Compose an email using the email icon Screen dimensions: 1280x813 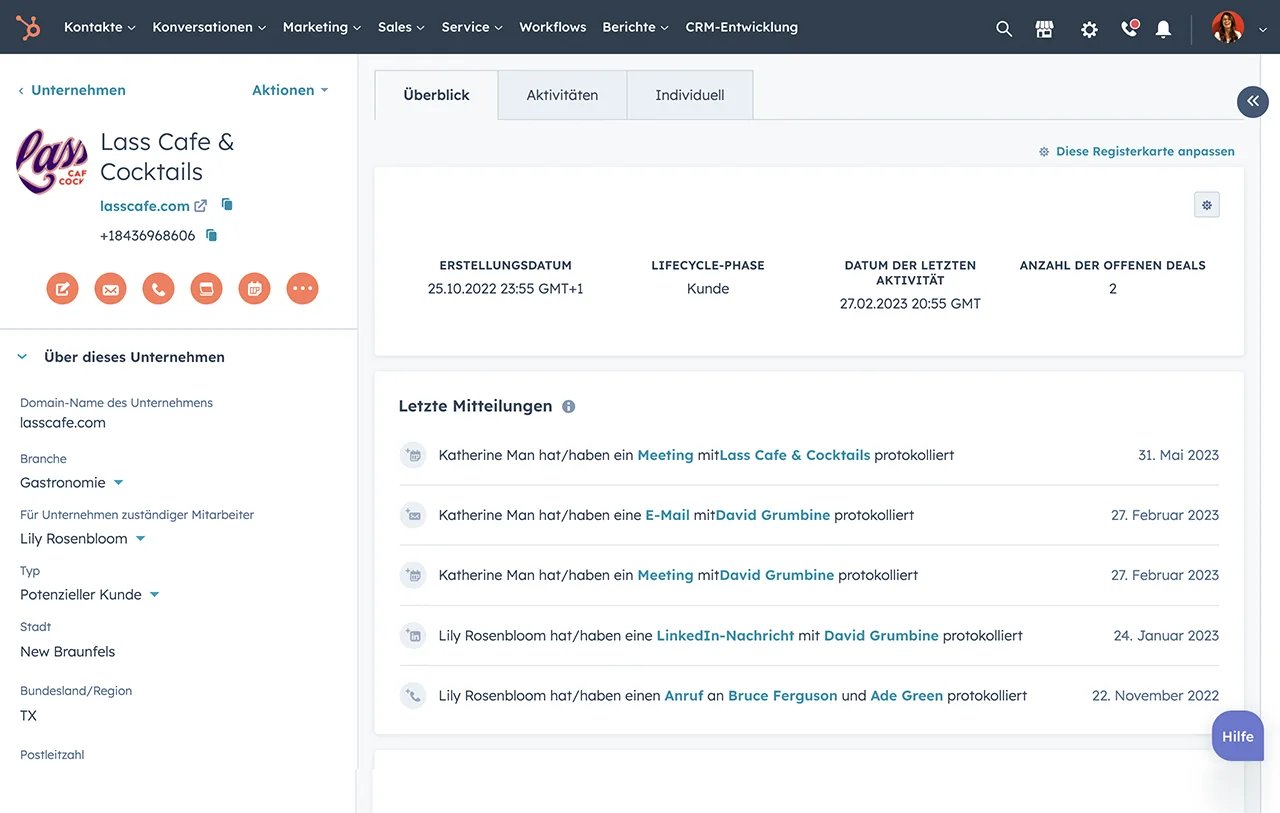click(x=110, y=288)
